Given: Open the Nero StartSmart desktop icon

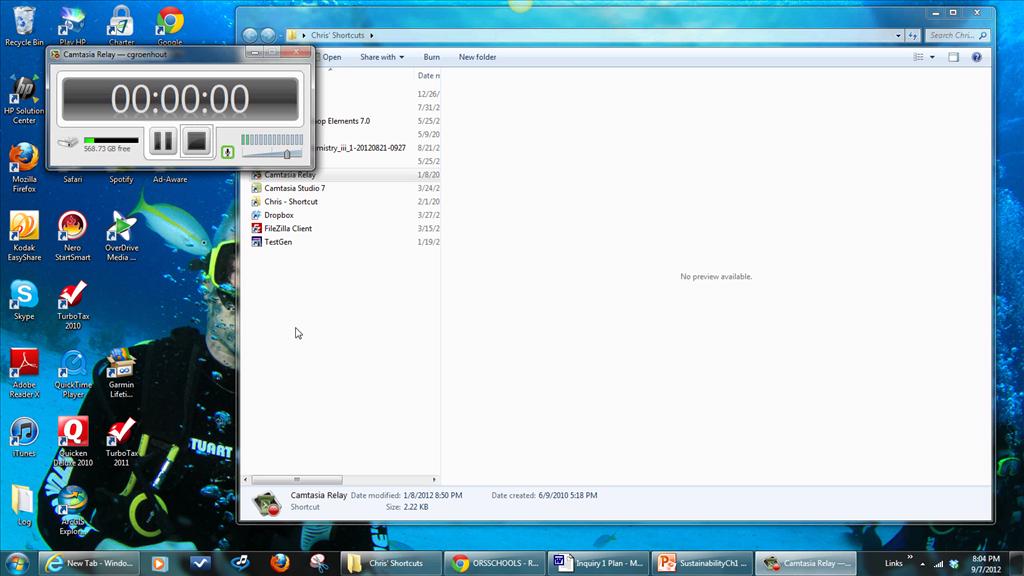Looking at the screenshot, I should [x=72, y=236].
